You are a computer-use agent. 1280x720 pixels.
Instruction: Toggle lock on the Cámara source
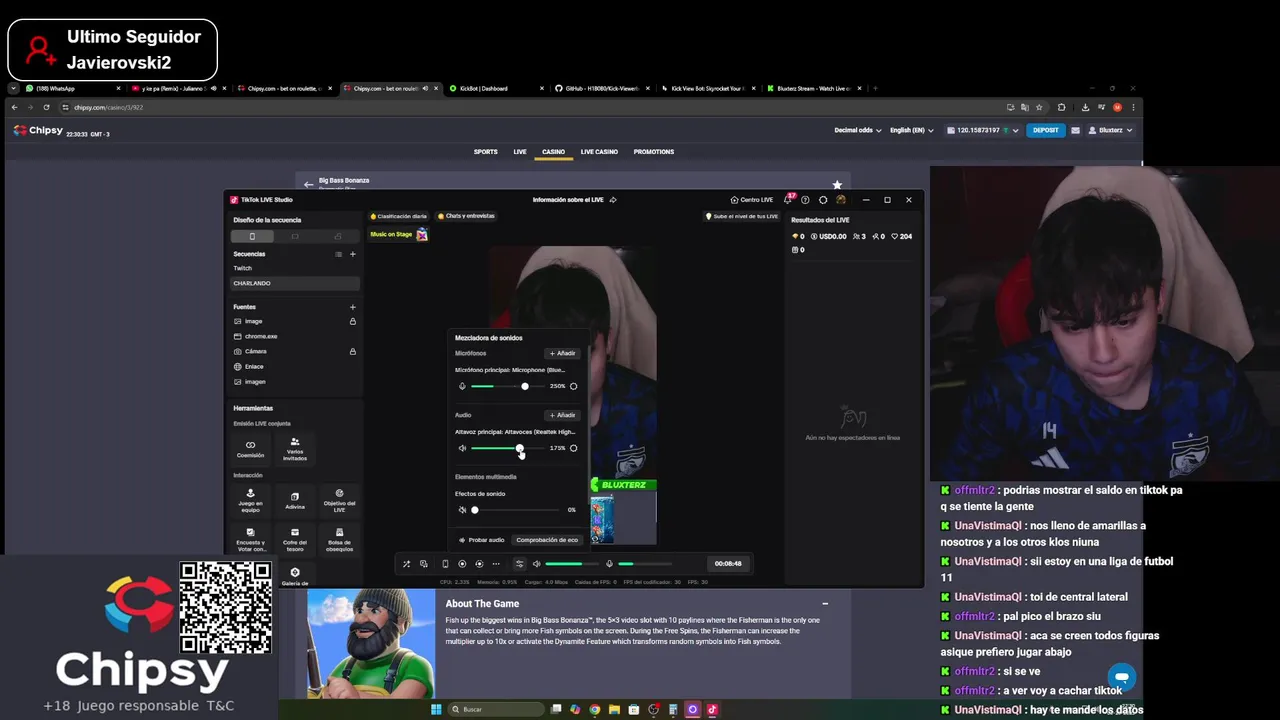click(353, 351)
